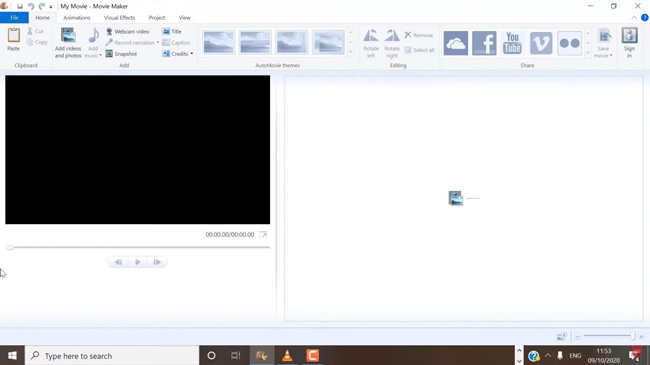Expand the Record narration dropdown arrow
This screenshot has height=365, width=650.
click(158, 43)
